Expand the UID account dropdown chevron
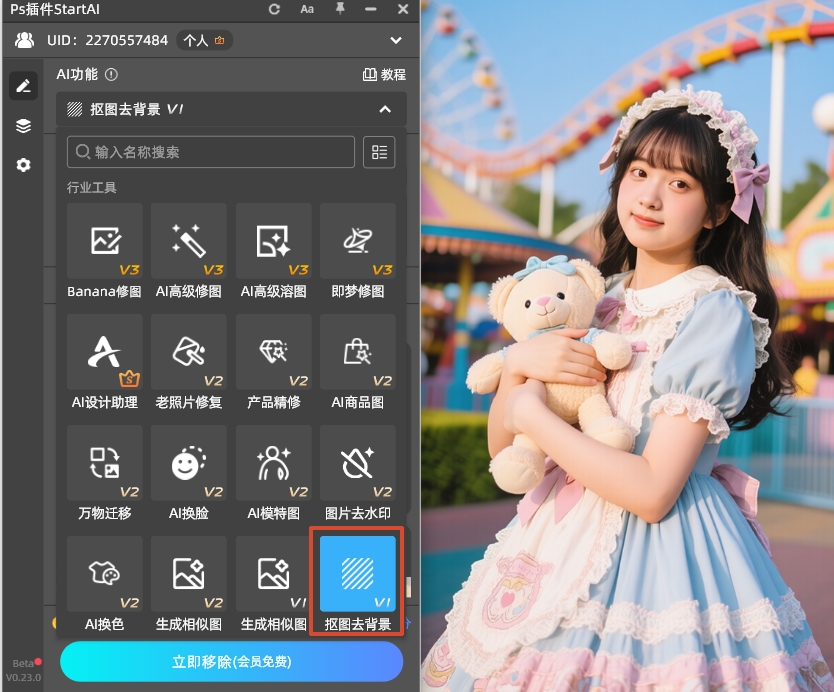Viewport: 834px width, 692px height. click(396, 41)
